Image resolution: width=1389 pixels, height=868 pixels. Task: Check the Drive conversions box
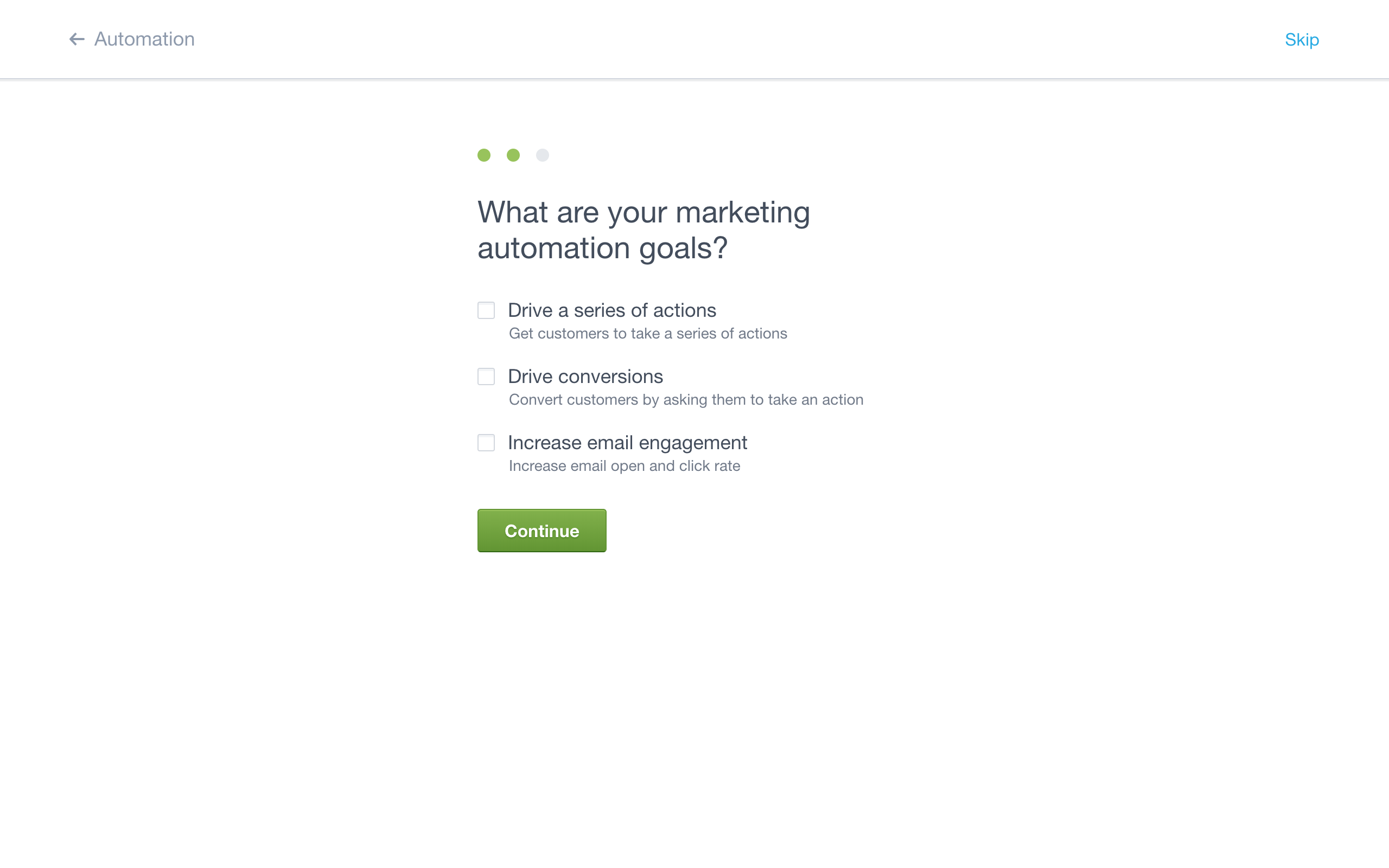point(486,376)
